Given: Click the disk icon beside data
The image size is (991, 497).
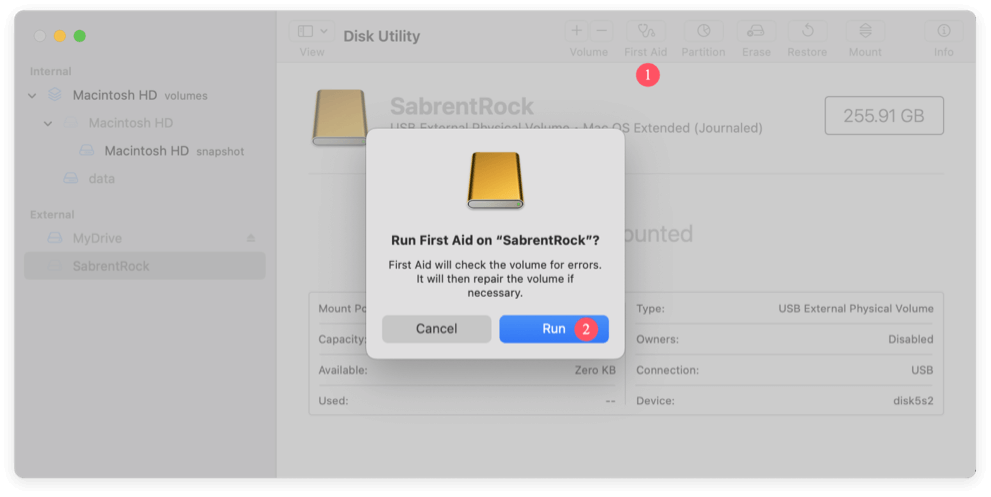Looking at the screenshot, I should tap(71, 178).
